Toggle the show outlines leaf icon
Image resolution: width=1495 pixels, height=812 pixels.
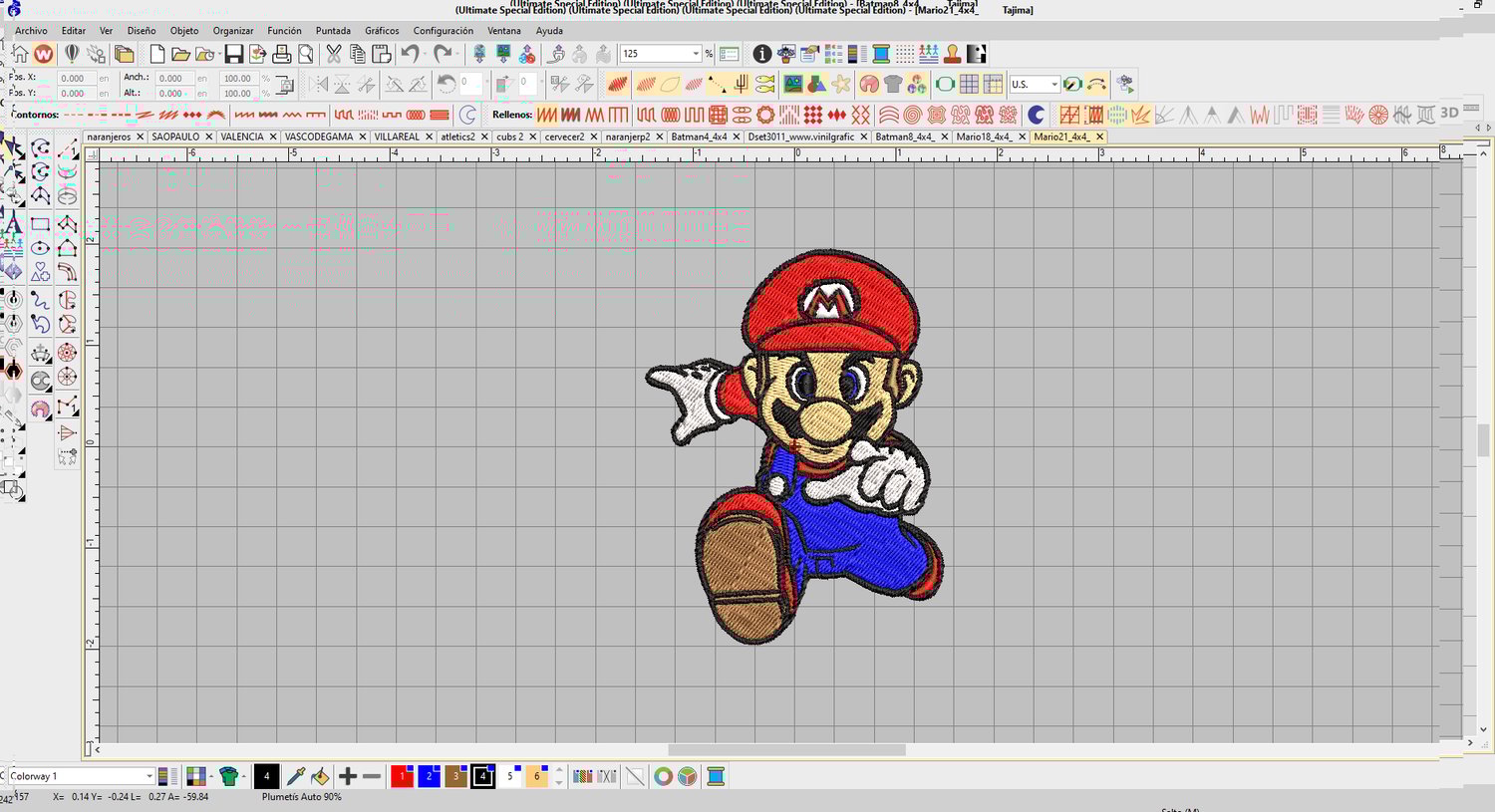point(670,85)
